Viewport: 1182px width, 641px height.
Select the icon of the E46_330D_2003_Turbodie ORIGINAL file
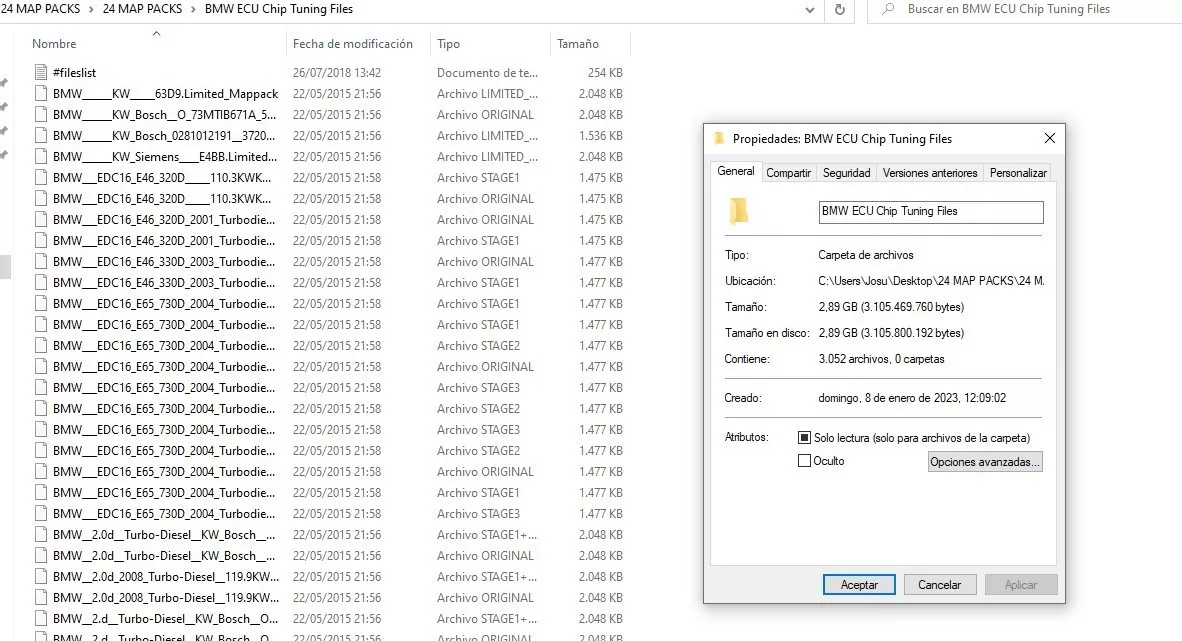click(41, 262)
